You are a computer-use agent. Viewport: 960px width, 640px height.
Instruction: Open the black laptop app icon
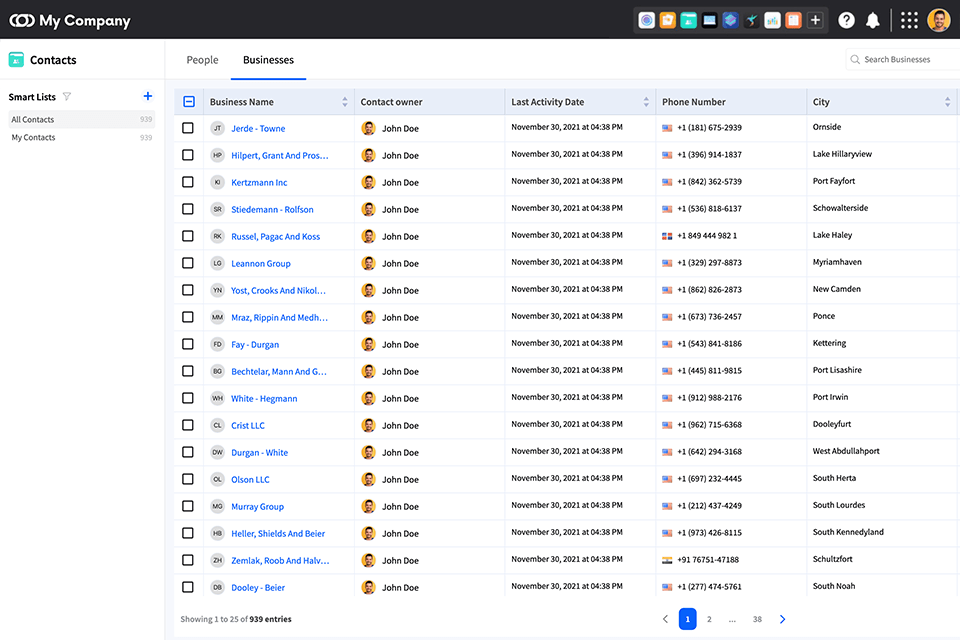[710, 20]
